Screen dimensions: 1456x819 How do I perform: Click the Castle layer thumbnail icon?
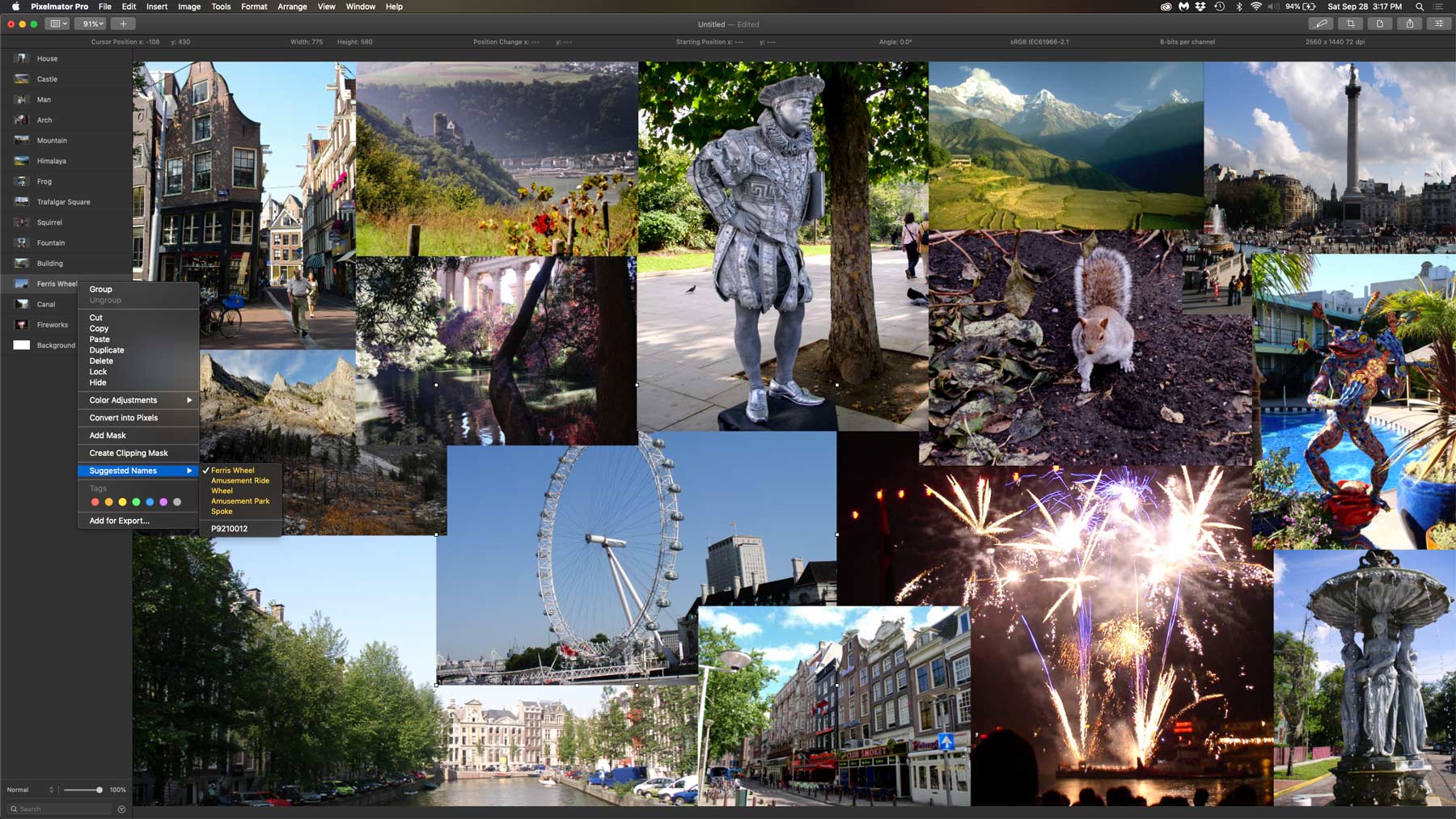(22, 79)
